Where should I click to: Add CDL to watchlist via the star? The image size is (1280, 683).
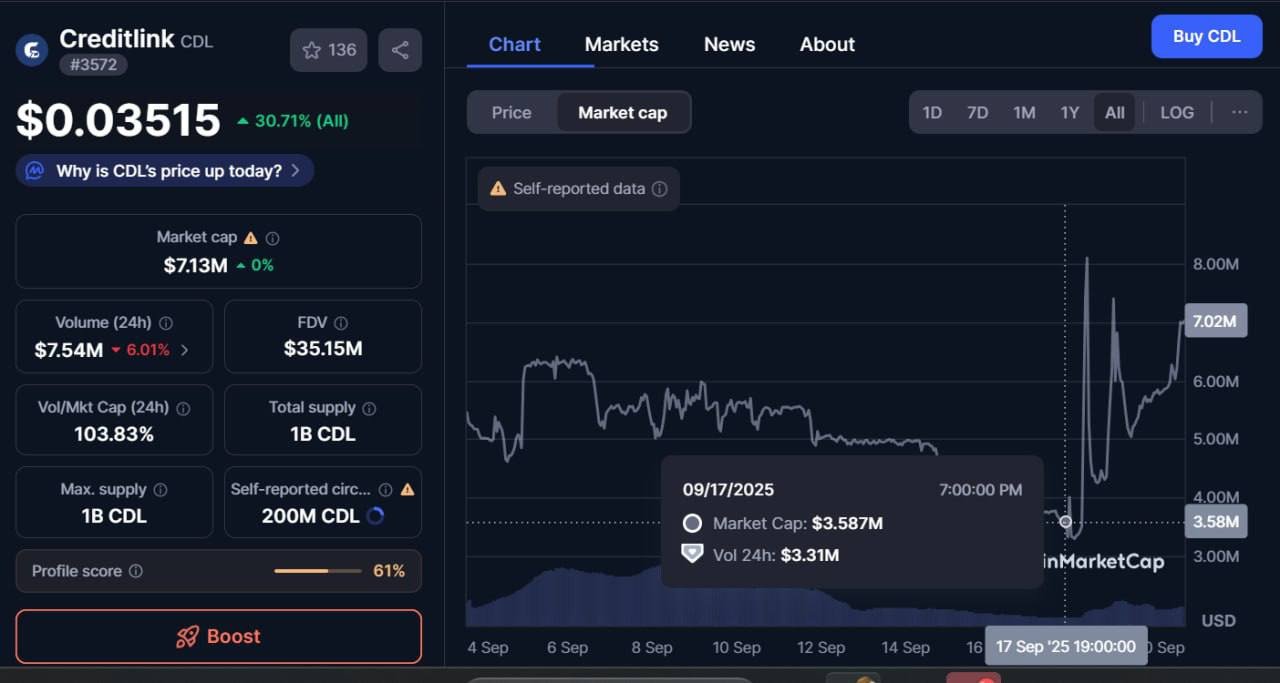click(x=311, y=49)
